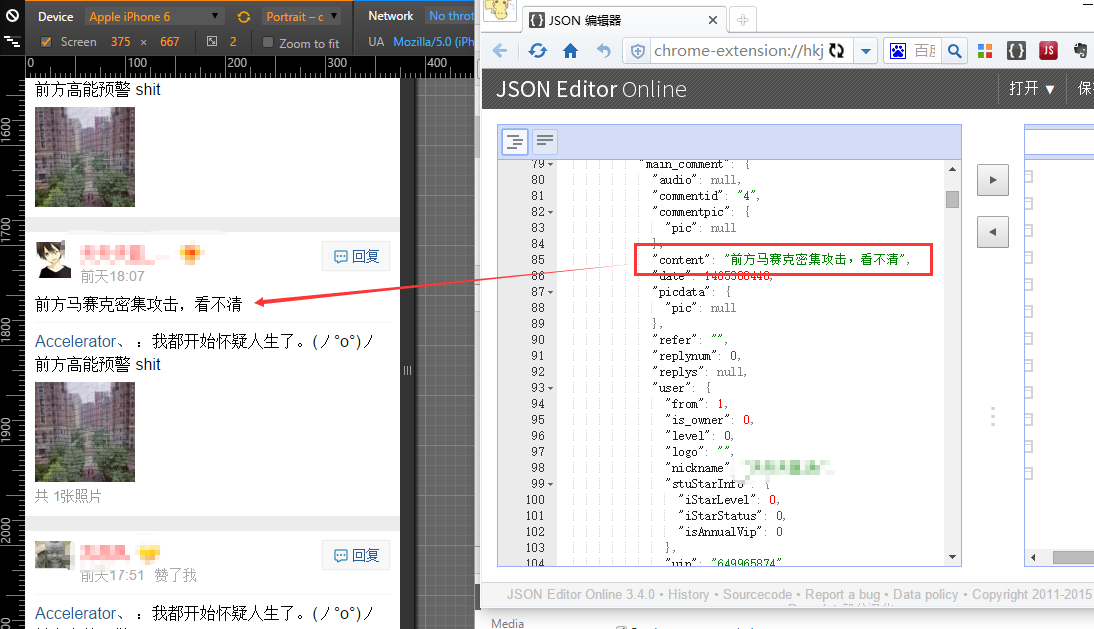Toggle the Screen checkbox
The width and height of the screenshot is (1094, 629).
(x=46, y=42)
